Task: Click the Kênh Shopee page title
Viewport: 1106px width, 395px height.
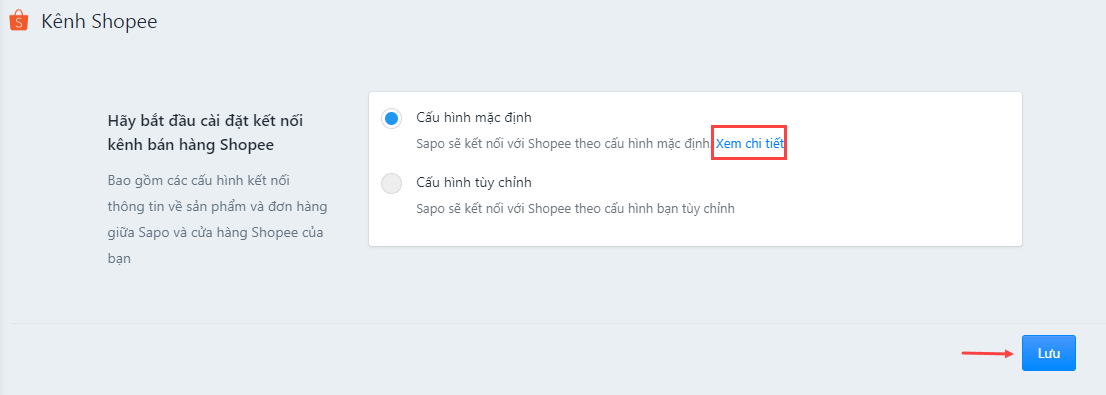Action: pos(99,22)
